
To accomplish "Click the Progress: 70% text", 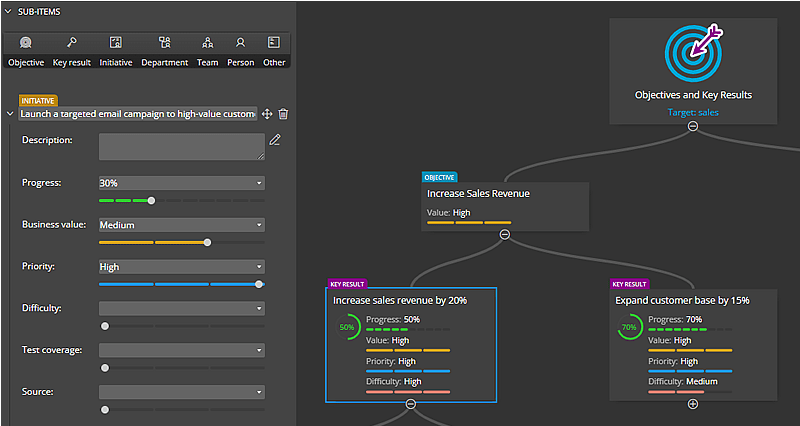I will [675, 319].
